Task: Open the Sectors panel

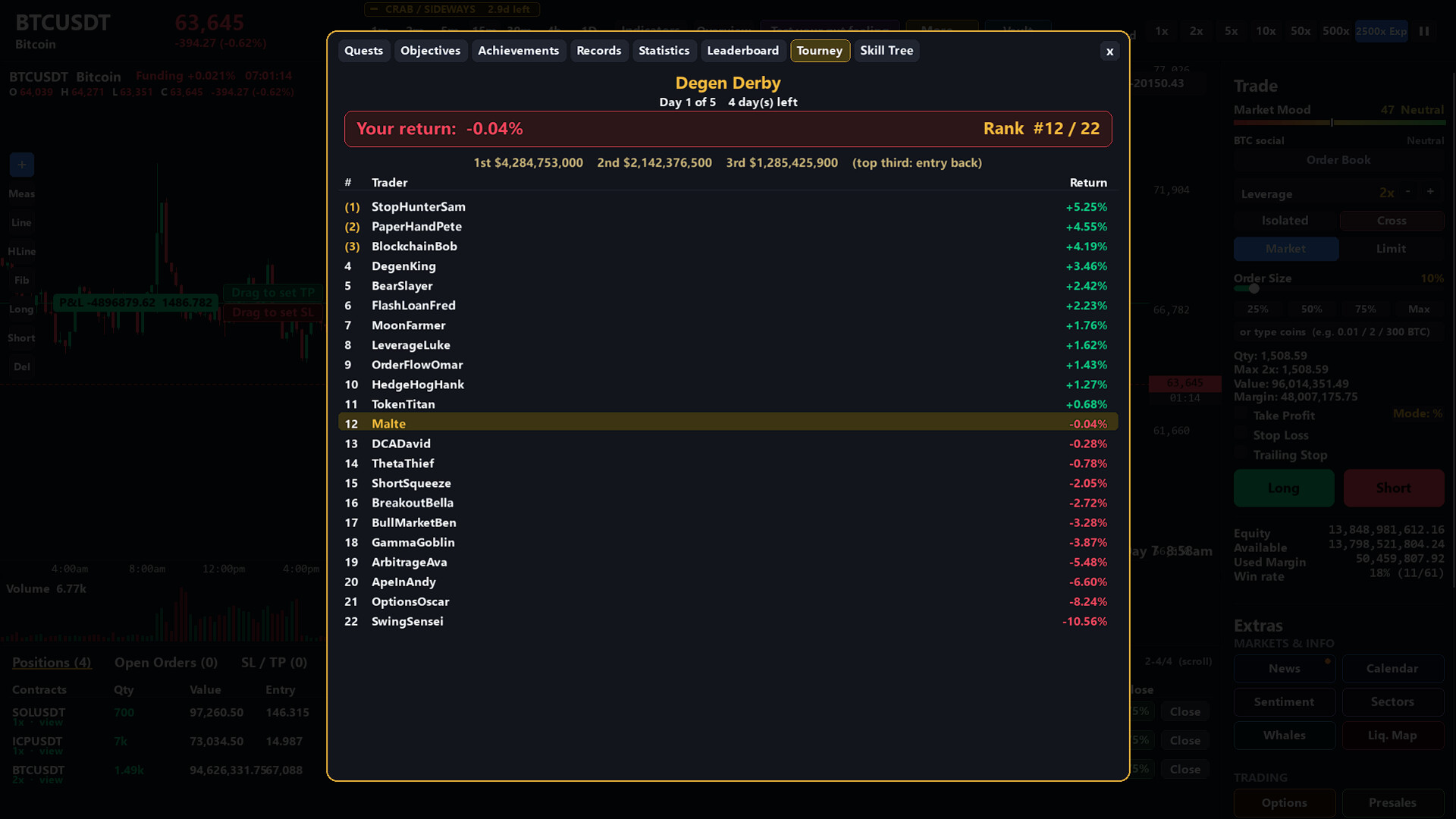Action: [1392, 702]
